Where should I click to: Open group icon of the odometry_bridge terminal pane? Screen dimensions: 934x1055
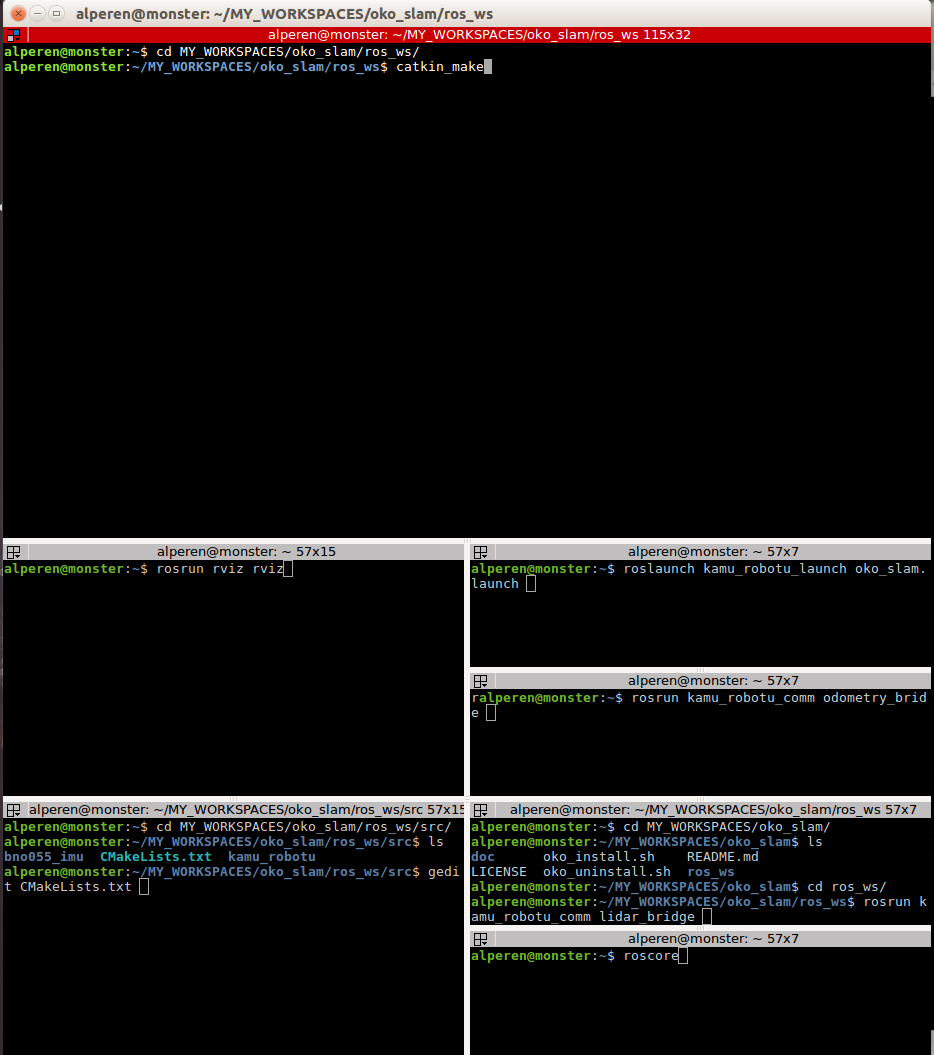[x=480, y=681]
